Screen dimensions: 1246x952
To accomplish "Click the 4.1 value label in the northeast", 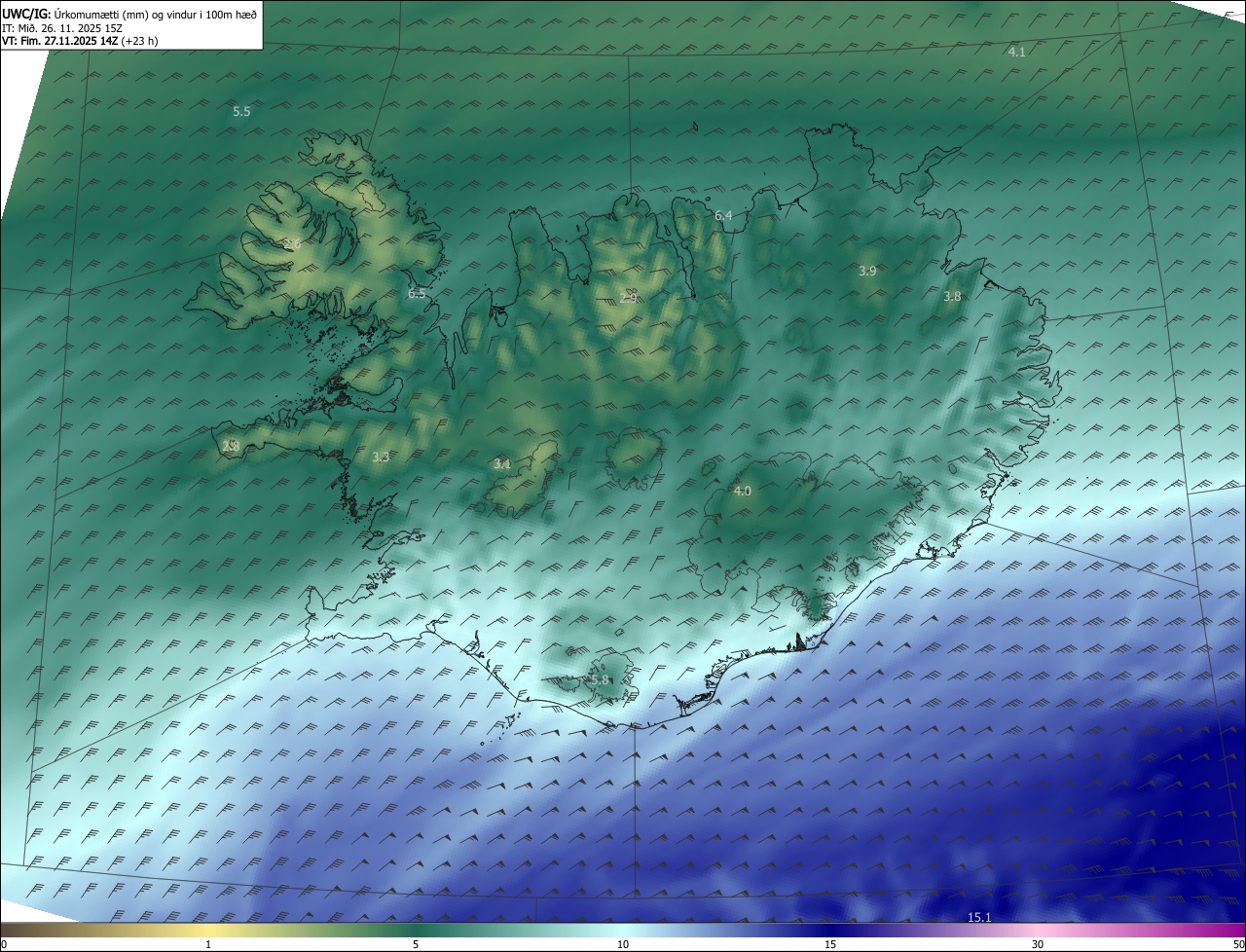I will point(1016,52).
